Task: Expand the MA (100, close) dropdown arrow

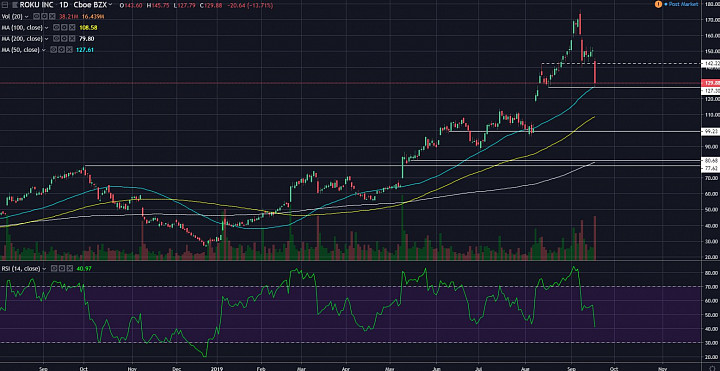Action: click(x=46, y=28)
